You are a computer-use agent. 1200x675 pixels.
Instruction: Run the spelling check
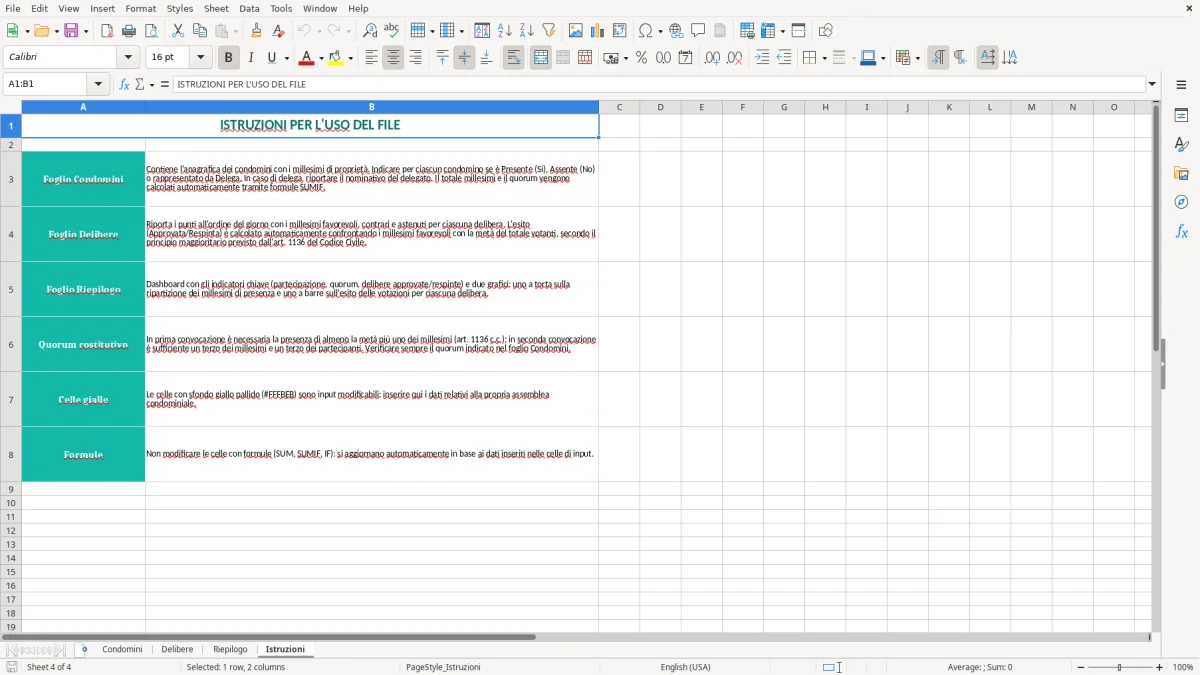pos(392,31)
